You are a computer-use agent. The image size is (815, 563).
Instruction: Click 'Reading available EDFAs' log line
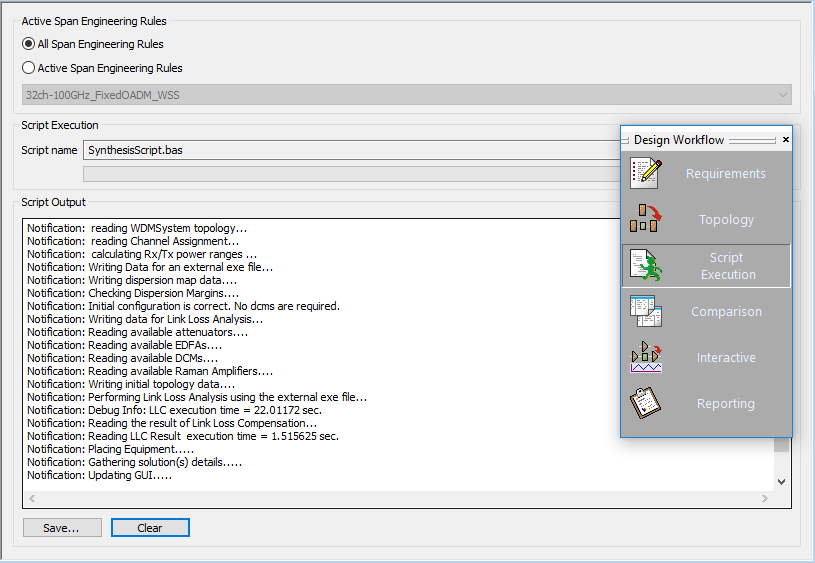(x=125, y=345)
